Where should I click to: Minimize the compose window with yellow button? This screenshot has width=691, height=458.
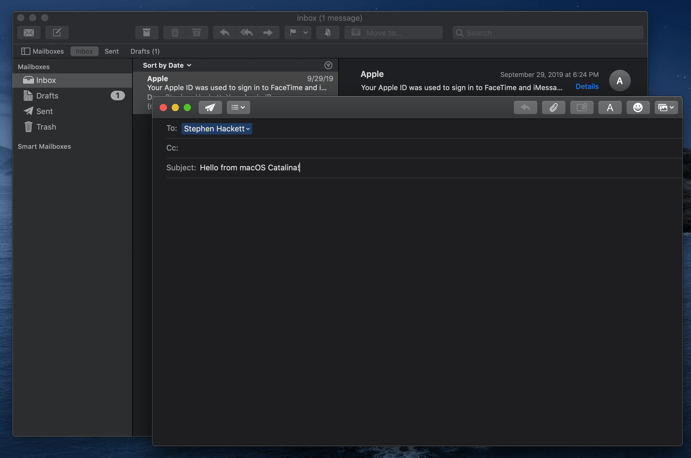coord(175,108)
